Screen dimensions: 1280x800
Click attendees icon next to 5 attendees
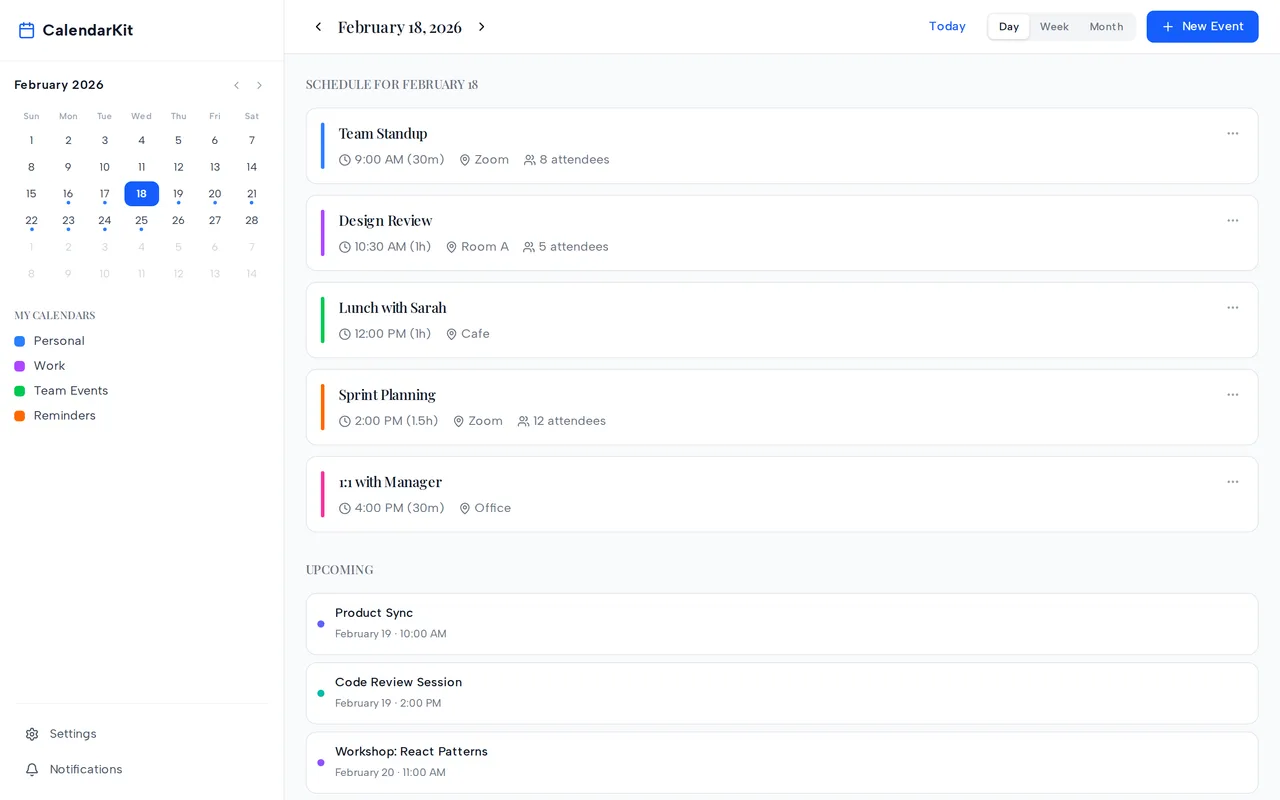click(529, 247)
